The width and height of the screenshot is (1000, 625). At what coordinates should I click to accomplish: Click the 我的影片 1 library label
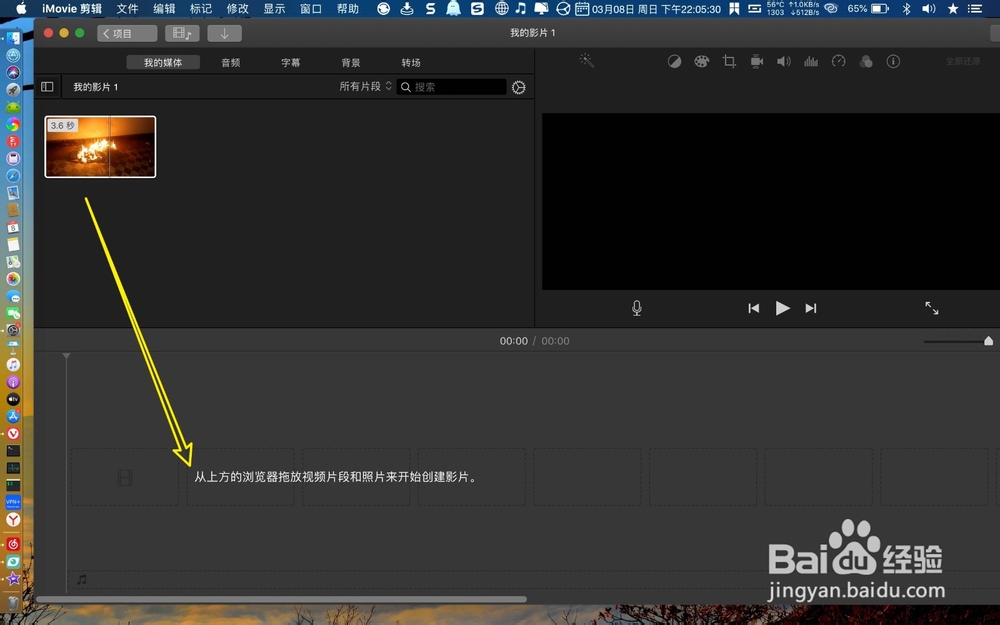point(96,87)
